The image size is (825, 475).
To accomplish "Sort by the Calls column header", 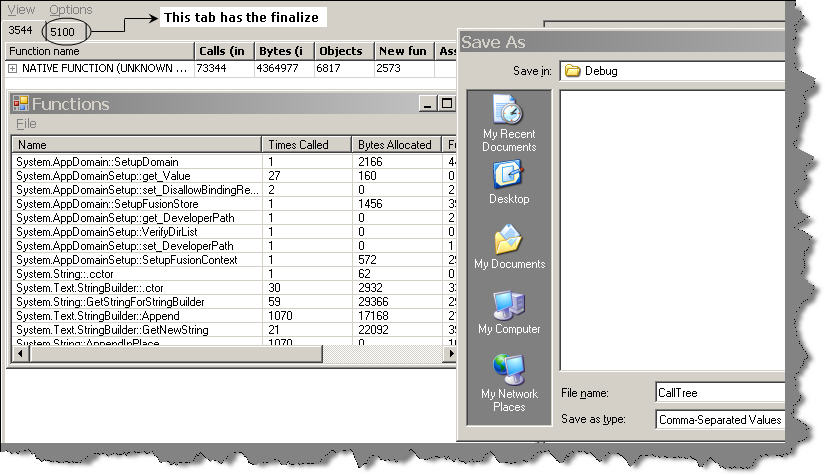I will tap(224, 51).
